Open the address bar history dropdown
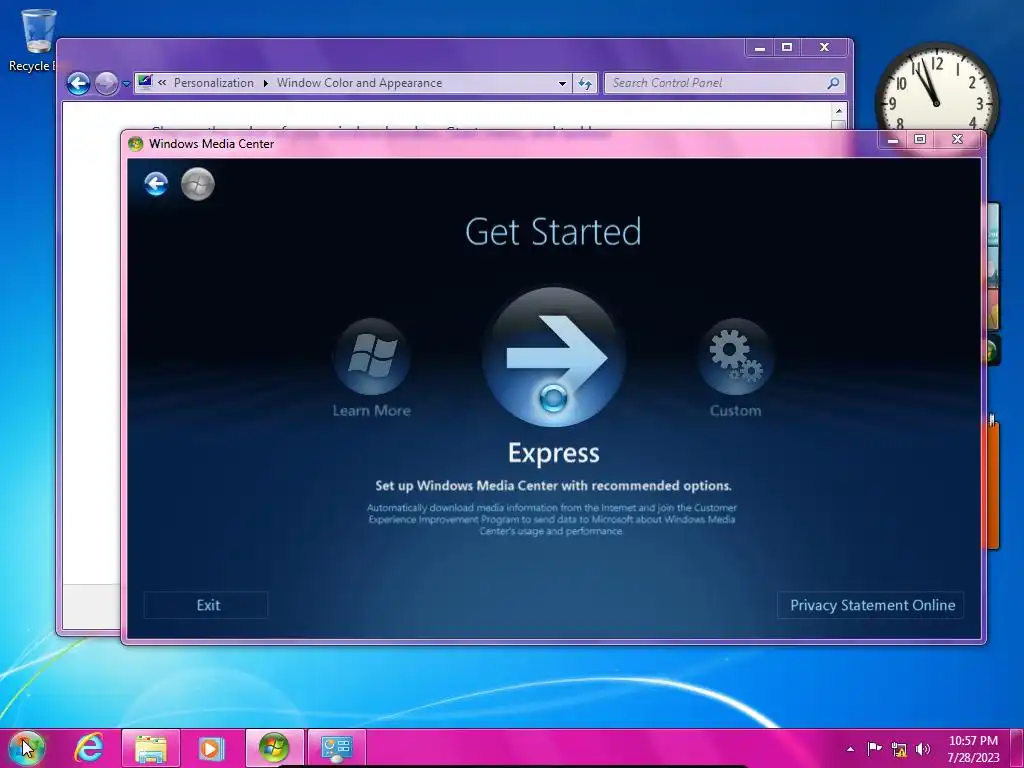Viewport: 1024px width, 768px height. click(x=562, y=84)
